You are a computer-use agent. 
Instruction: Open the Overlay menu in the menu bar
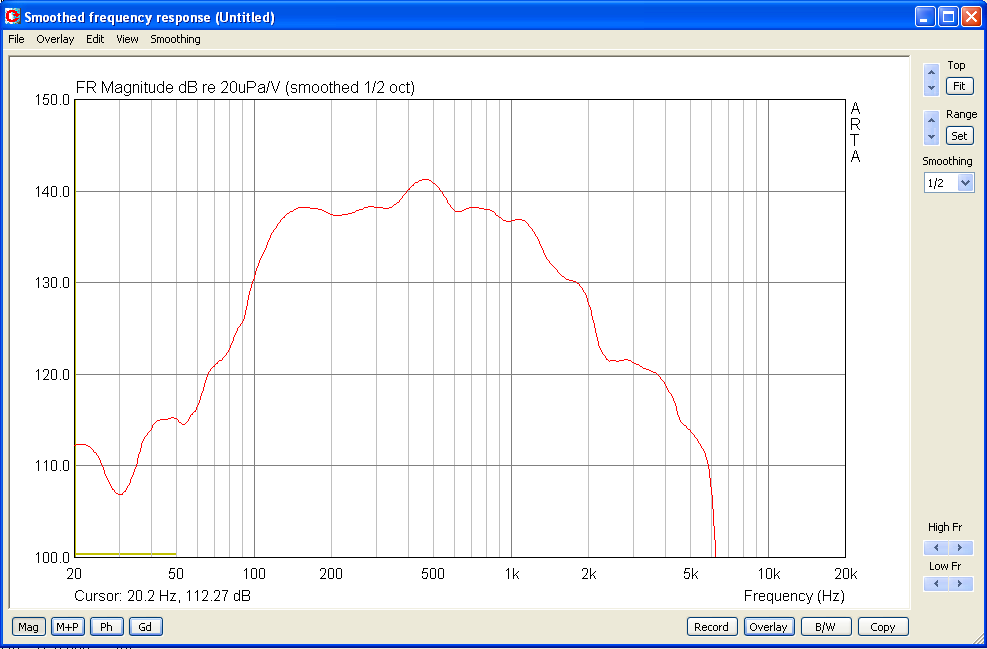click(55, 39)
